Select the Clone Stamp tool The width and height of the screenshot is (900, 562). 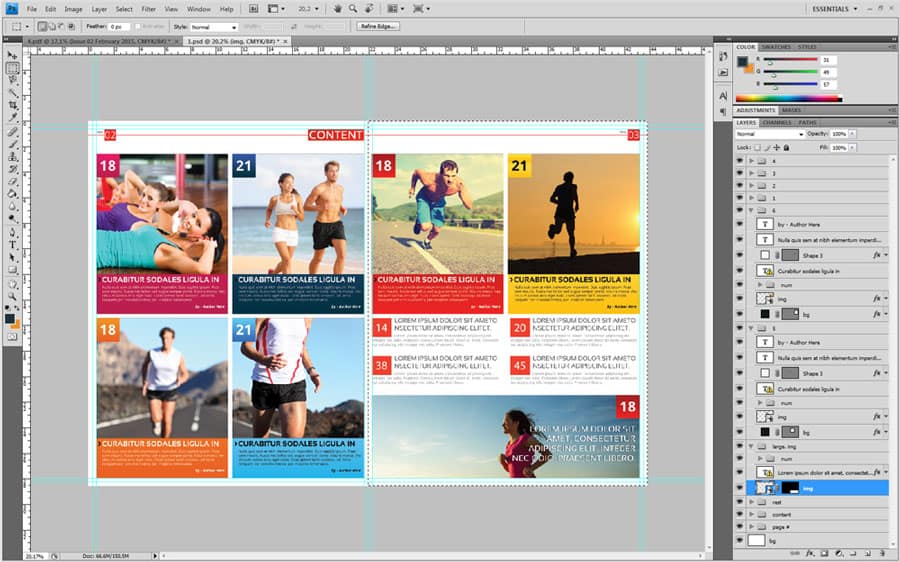click(12, 157)
